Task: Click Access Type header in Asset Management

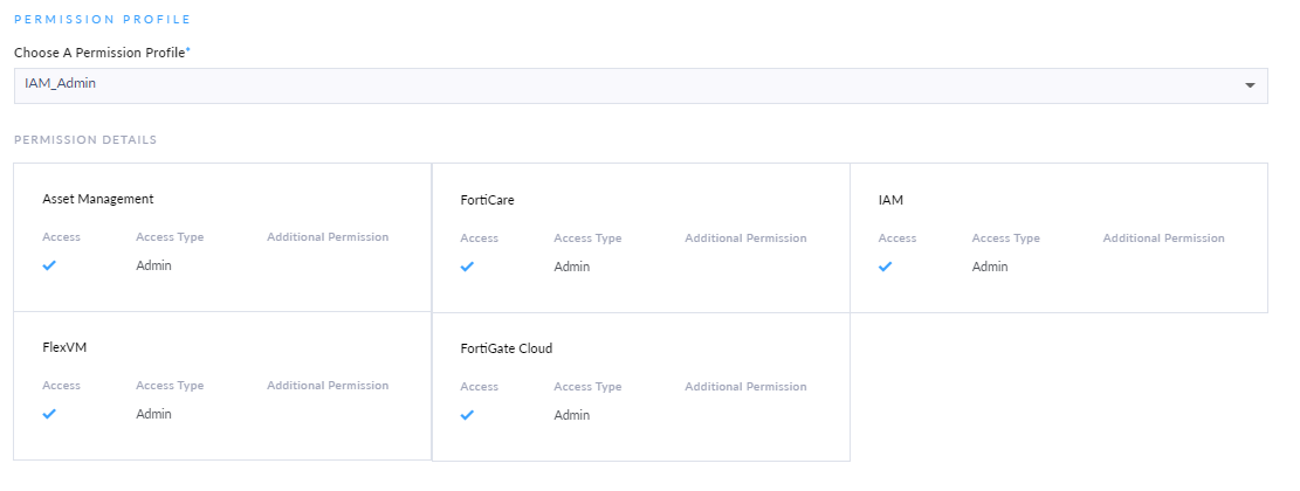Action: point(170,237)
